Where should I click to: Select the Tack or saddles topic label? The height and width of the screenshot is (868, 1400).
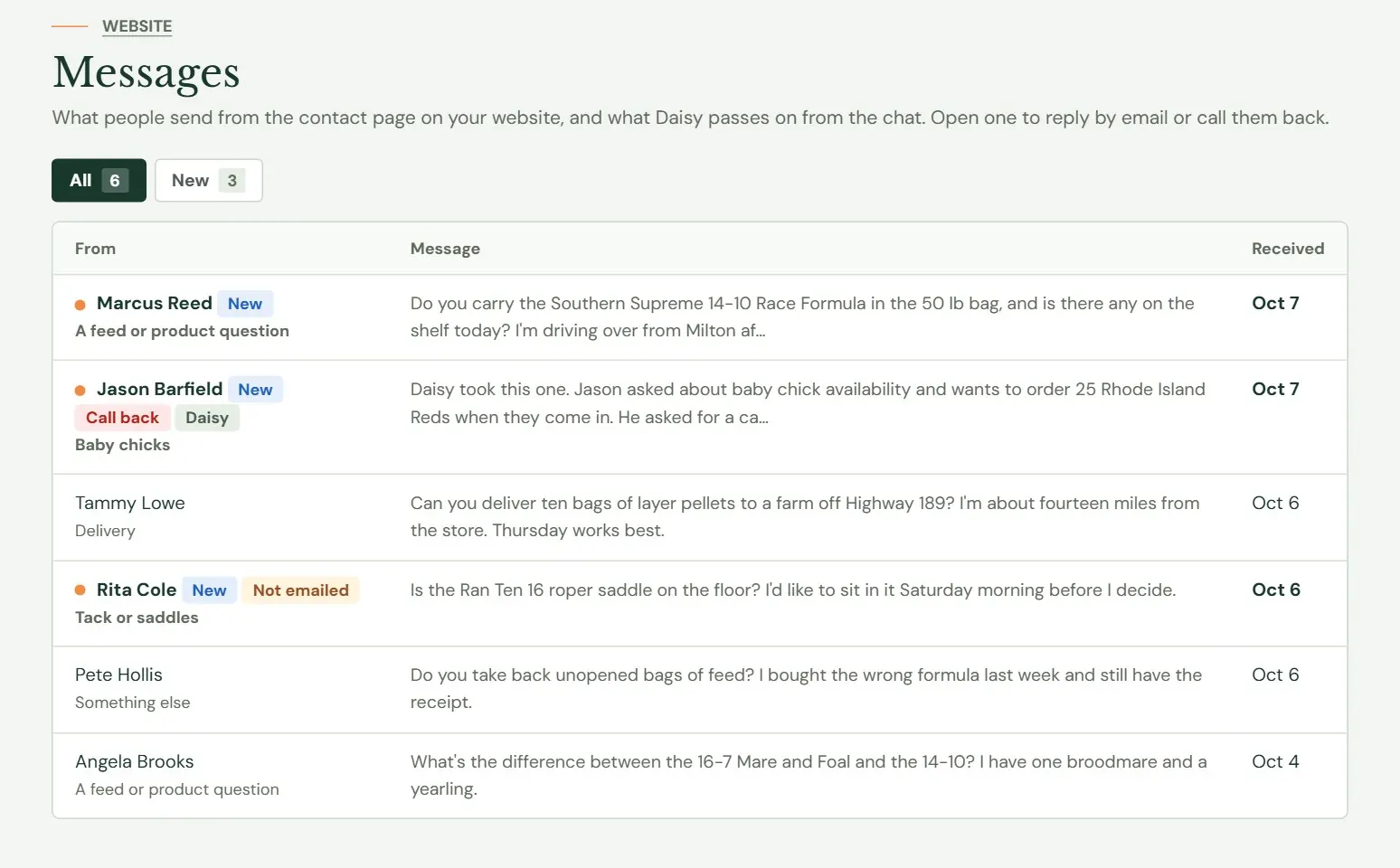pyautogui.click(x=137, y=618)
